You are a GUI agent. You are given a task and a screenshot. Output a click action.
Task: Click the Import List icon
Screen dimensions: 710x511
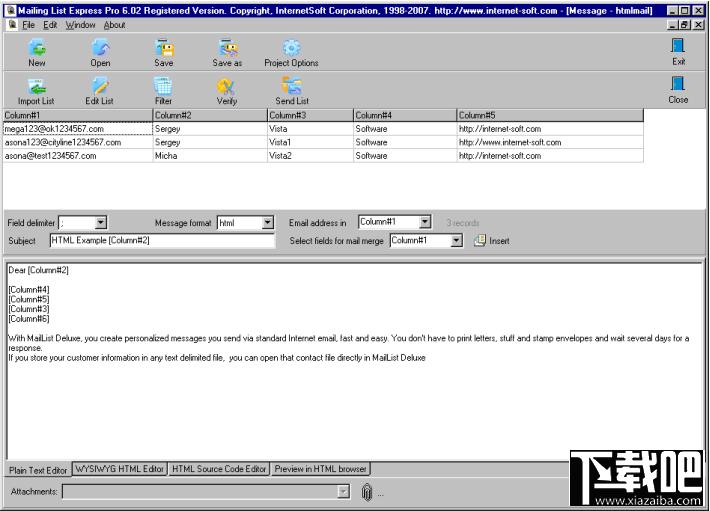36,86
